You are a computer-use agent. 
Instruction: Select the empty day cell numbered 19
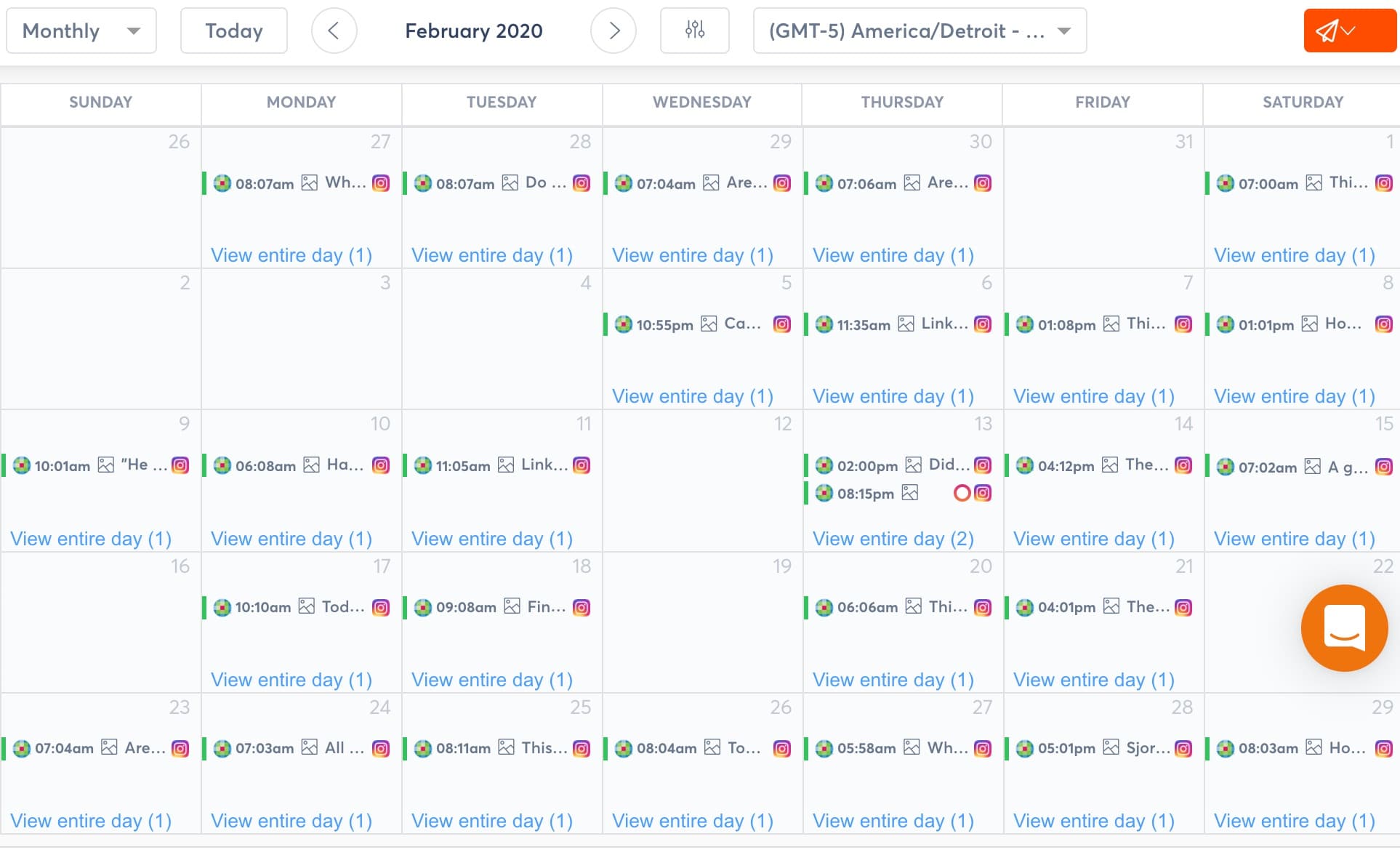pos(702,622)
